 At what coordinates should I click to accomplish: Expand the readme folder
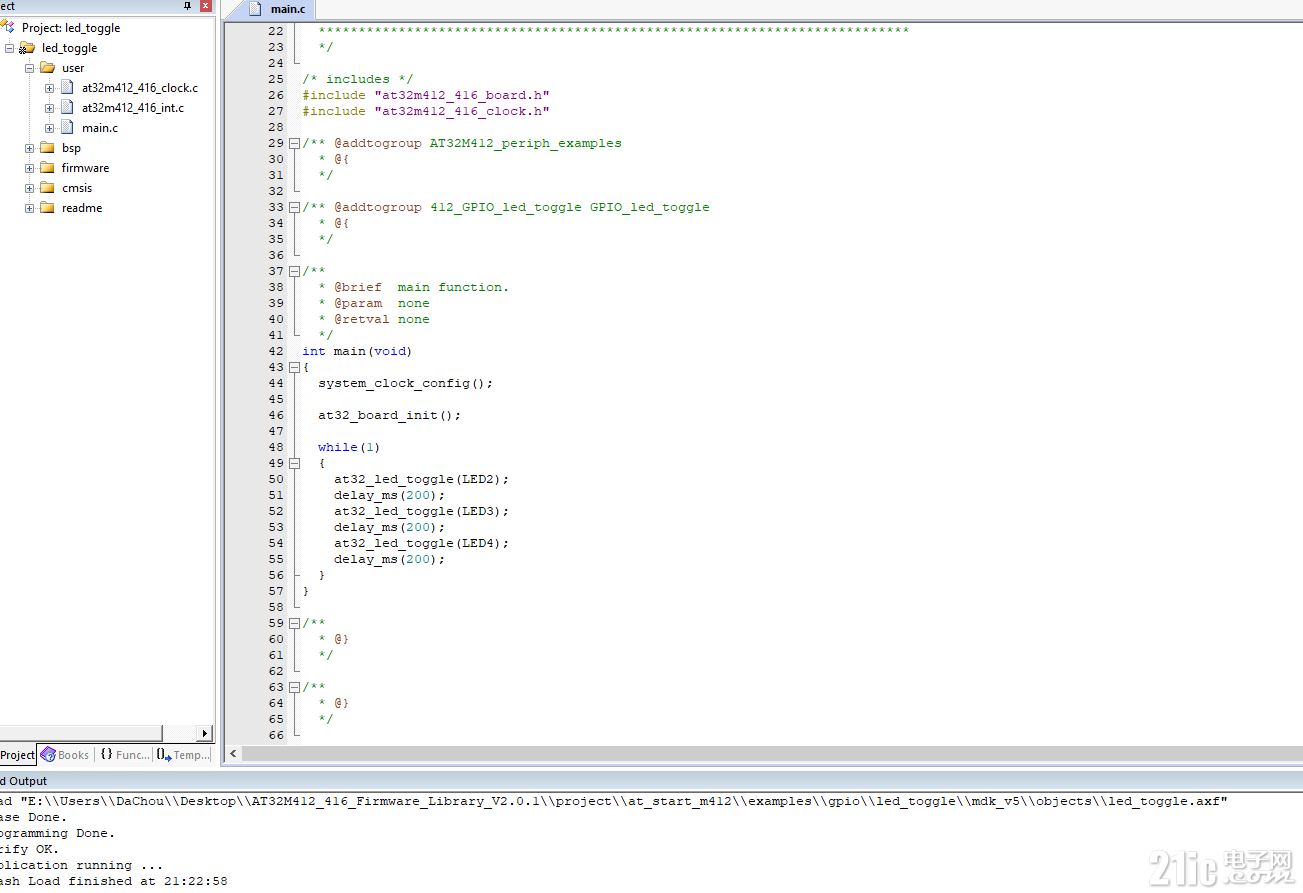click(30, 208)
